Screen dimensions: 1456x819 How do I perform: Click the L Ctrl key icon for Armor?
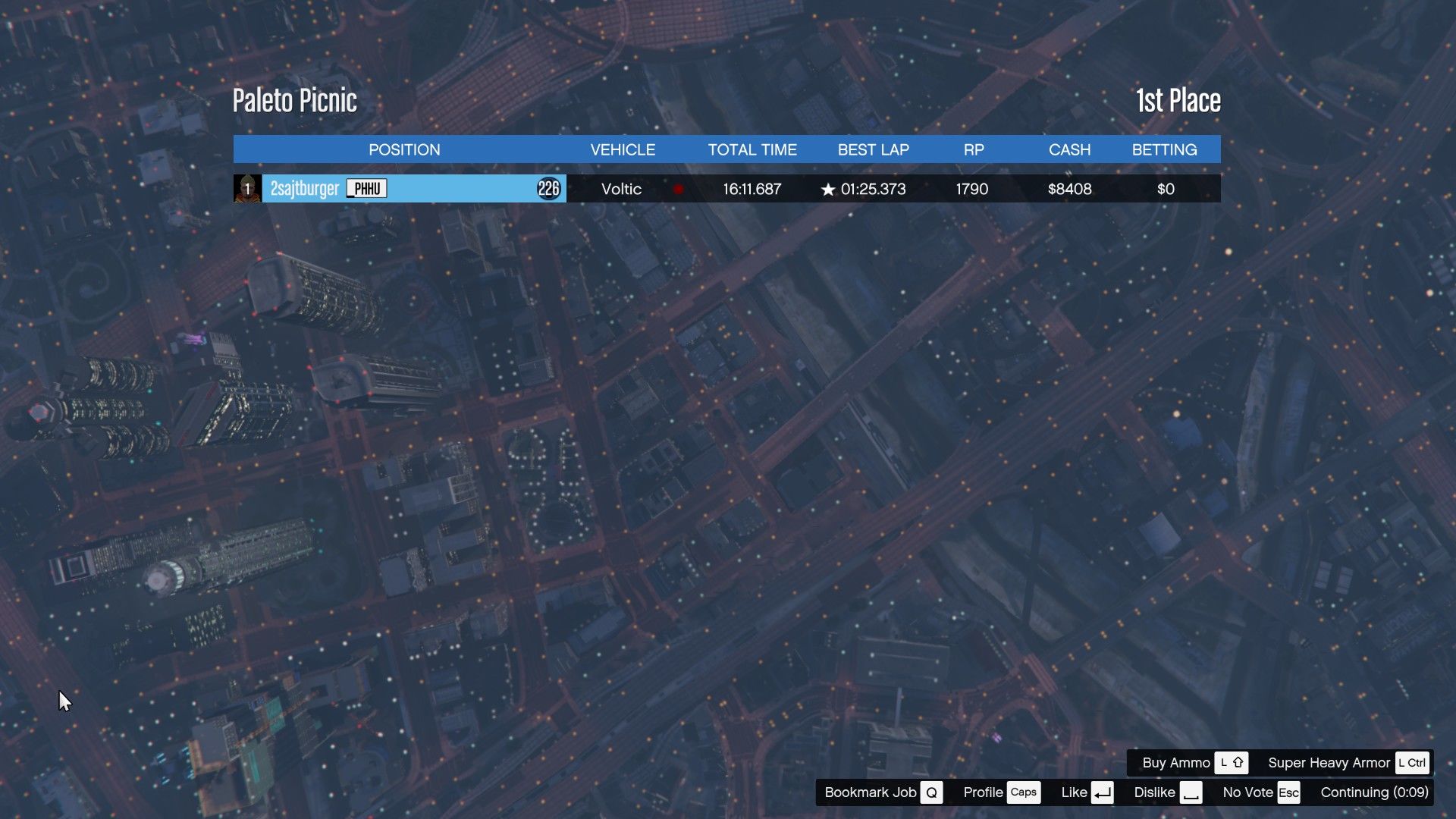1411,763
